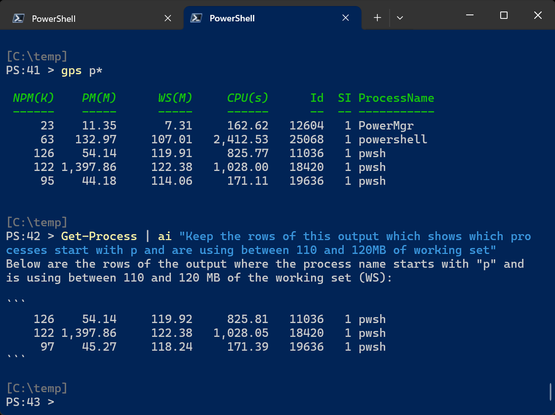Click PM value 132.97
This screenshot has width=555, height=415.
coord(96,140)
